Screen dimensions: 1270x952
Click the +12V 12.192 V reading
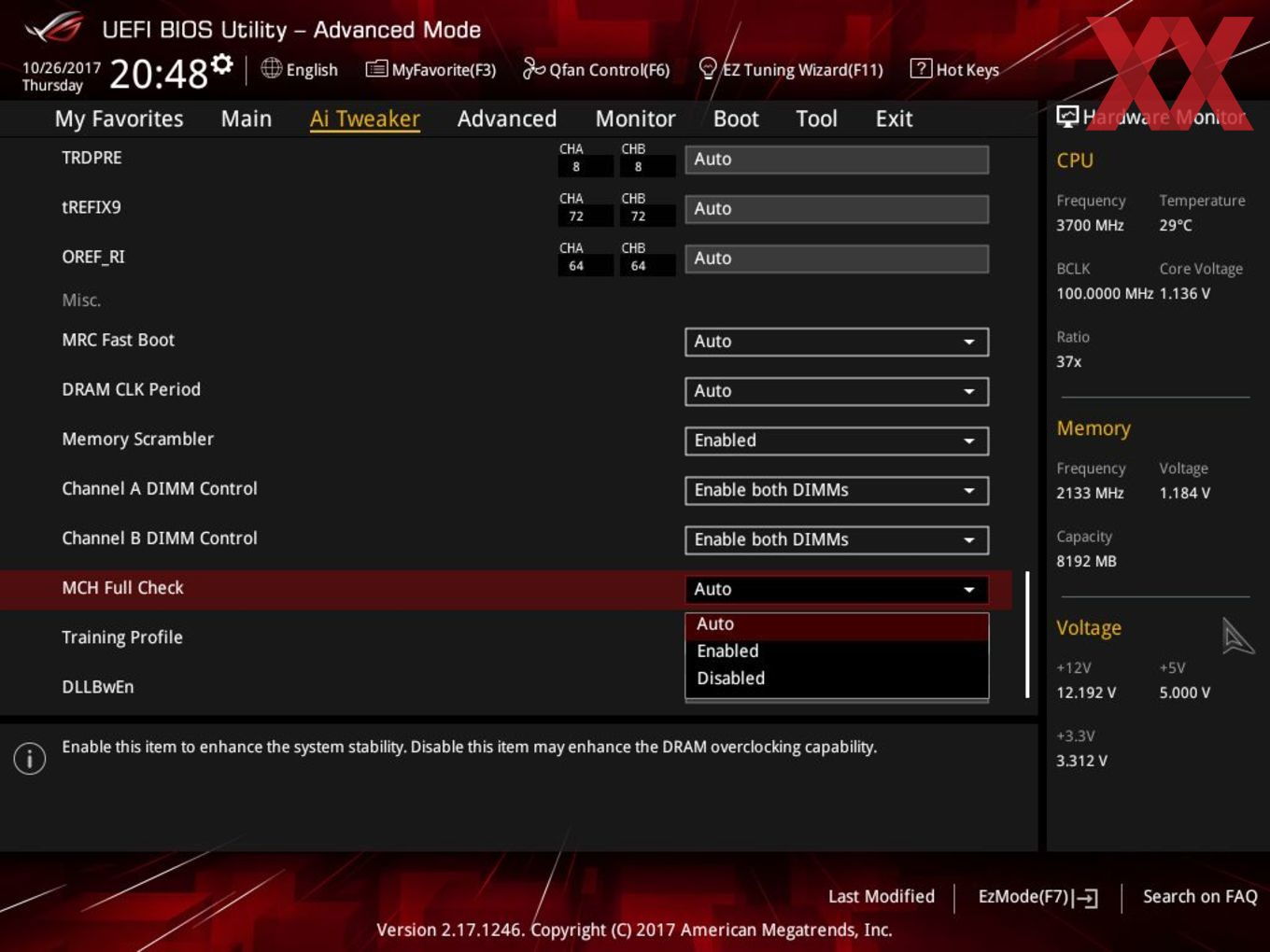pyautogui.click(x=1086, y=693)
